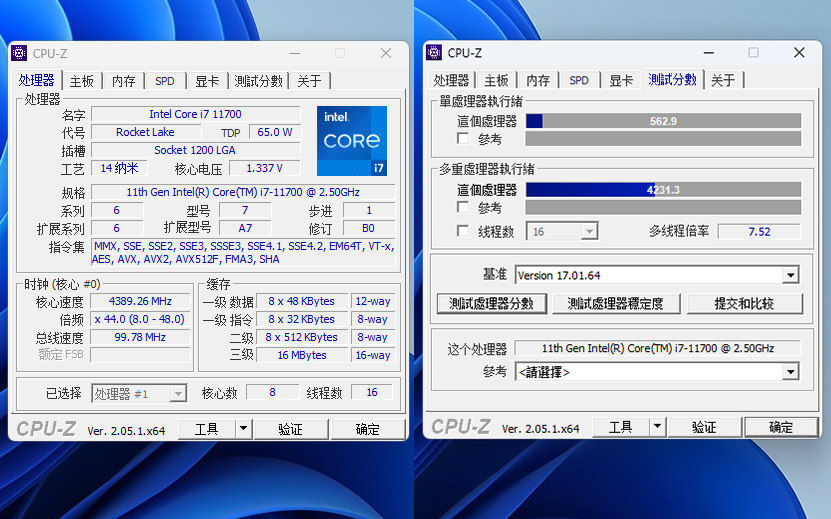The image size is (831, 519).
Task: Click 測試處理器穩定度 stress button
Action: point(615,304)
